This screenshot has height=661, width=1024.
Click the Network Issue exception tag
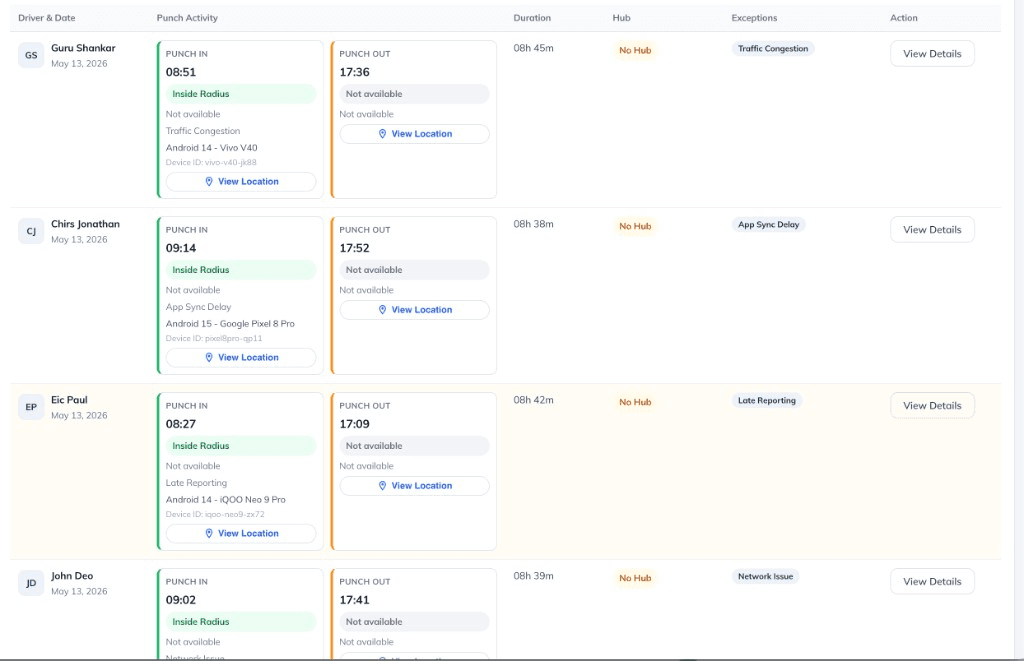click(x=765, y=576)
